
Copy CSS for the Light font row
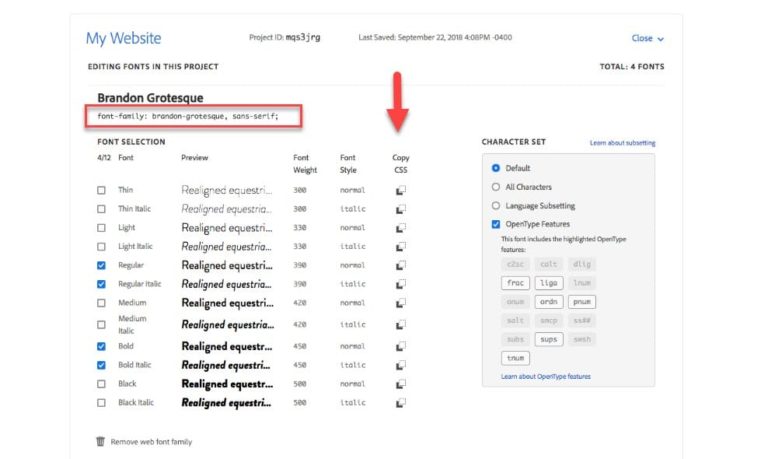point(401,228)
